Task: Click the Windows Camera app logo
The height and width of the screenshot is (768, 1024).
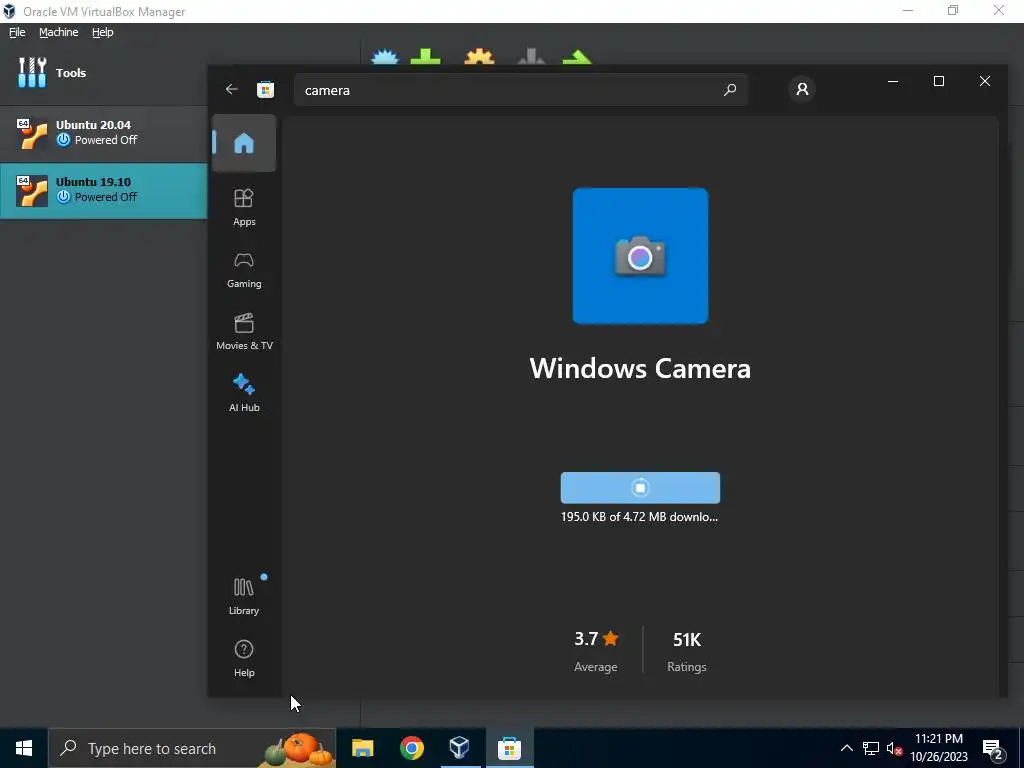Action: pyautogui.click(x=640, y=256)
